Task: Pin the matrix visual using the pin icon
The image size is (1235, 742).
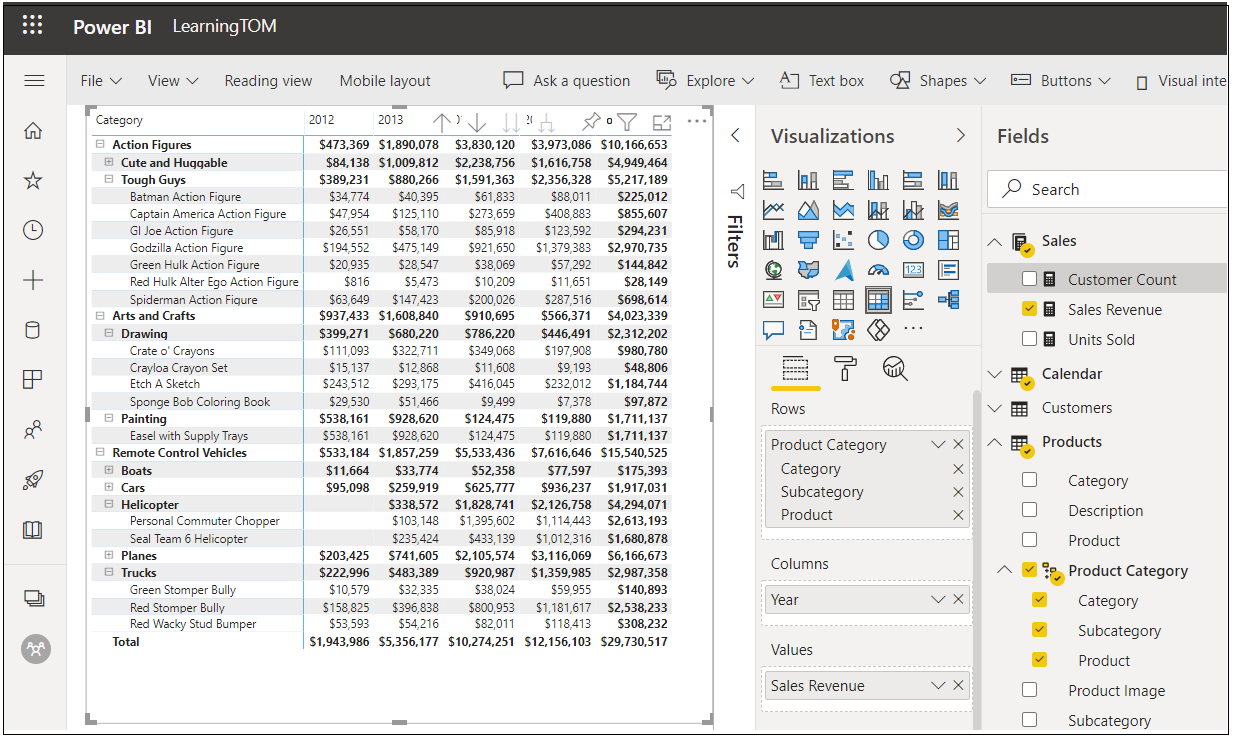Action: [591, 122]
